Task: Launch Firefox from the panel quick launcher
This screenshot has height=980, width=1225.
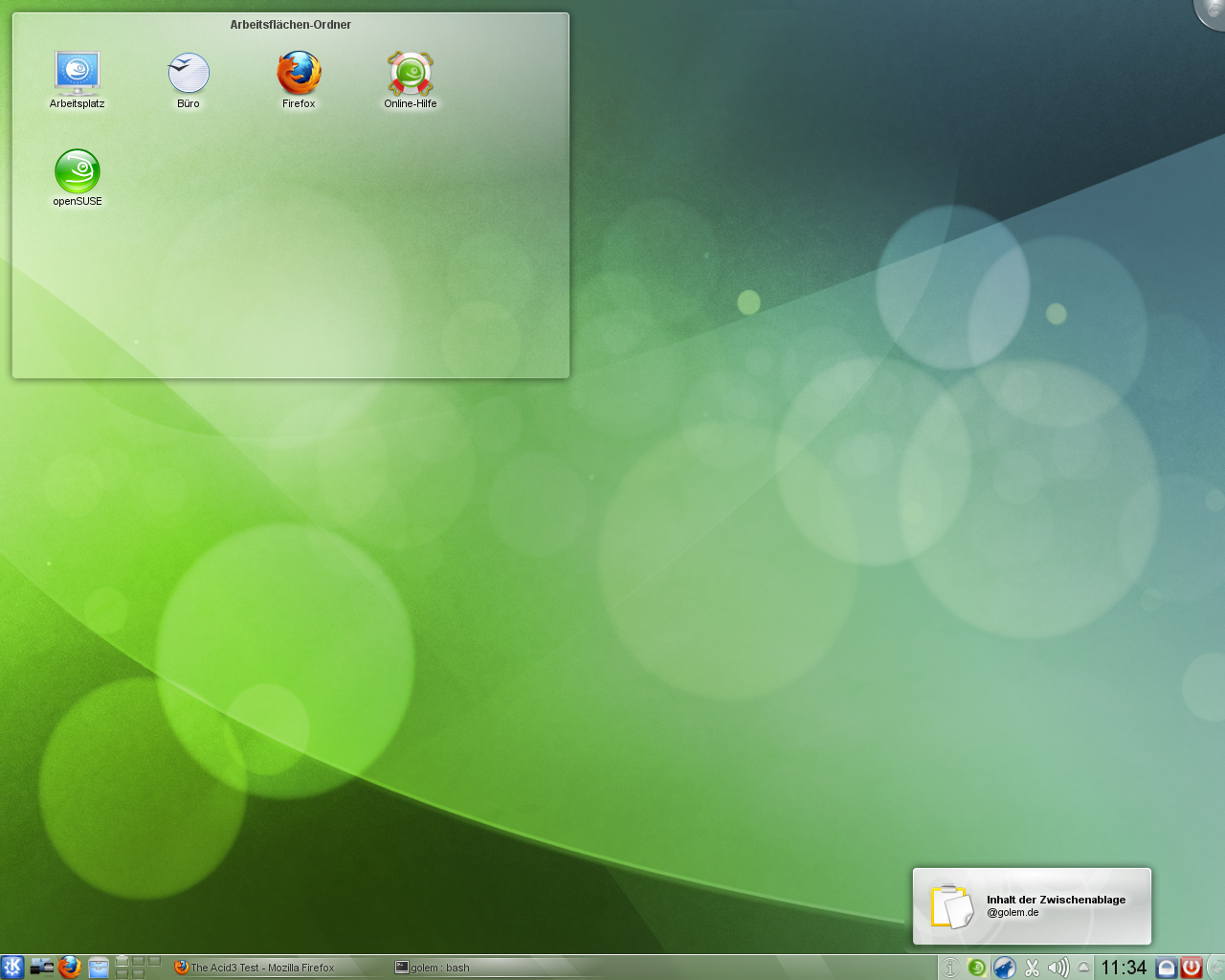Action: point(69,967)
